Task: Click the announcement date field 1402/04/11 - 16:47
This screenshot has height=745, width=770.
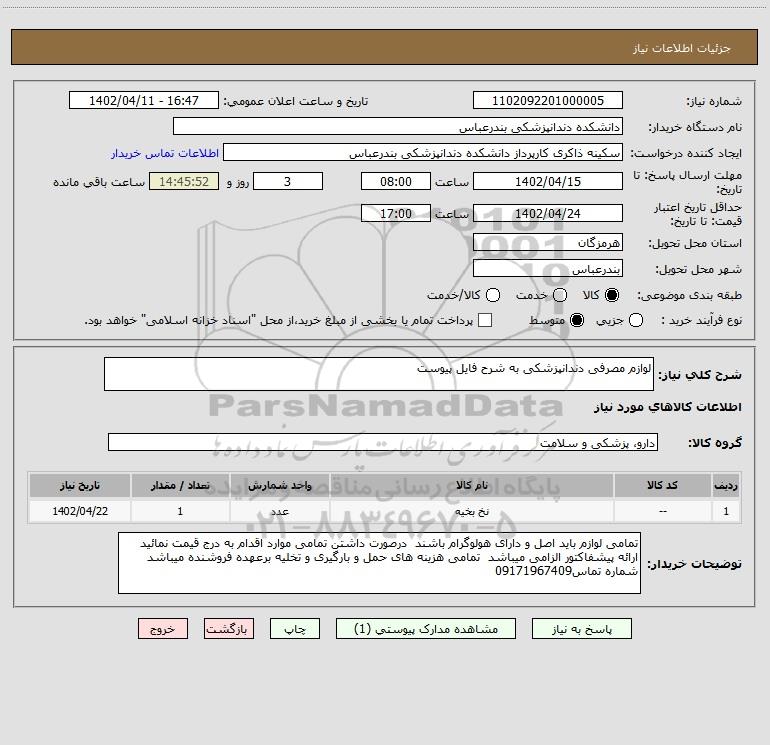Action: point(144,101)
